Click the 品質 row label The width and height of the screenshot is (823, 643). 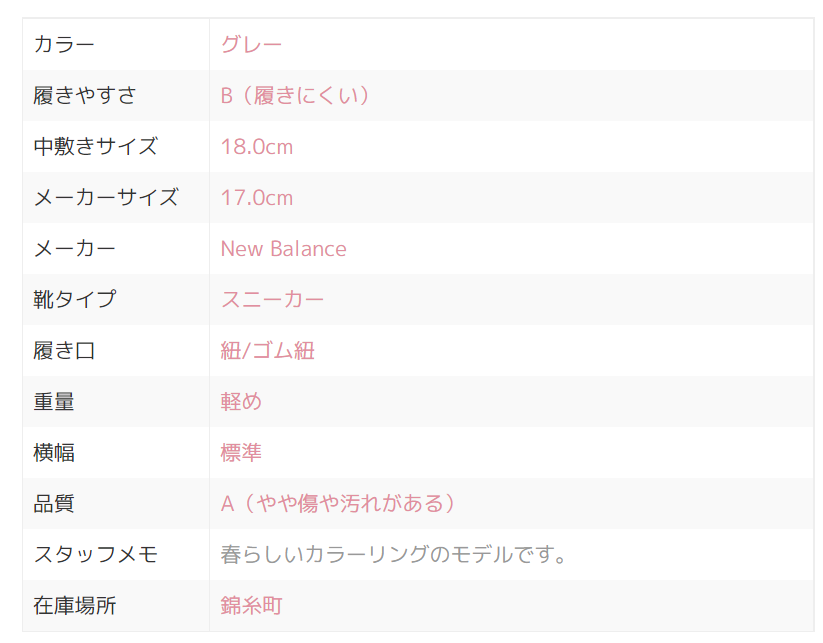pos(54,504)
